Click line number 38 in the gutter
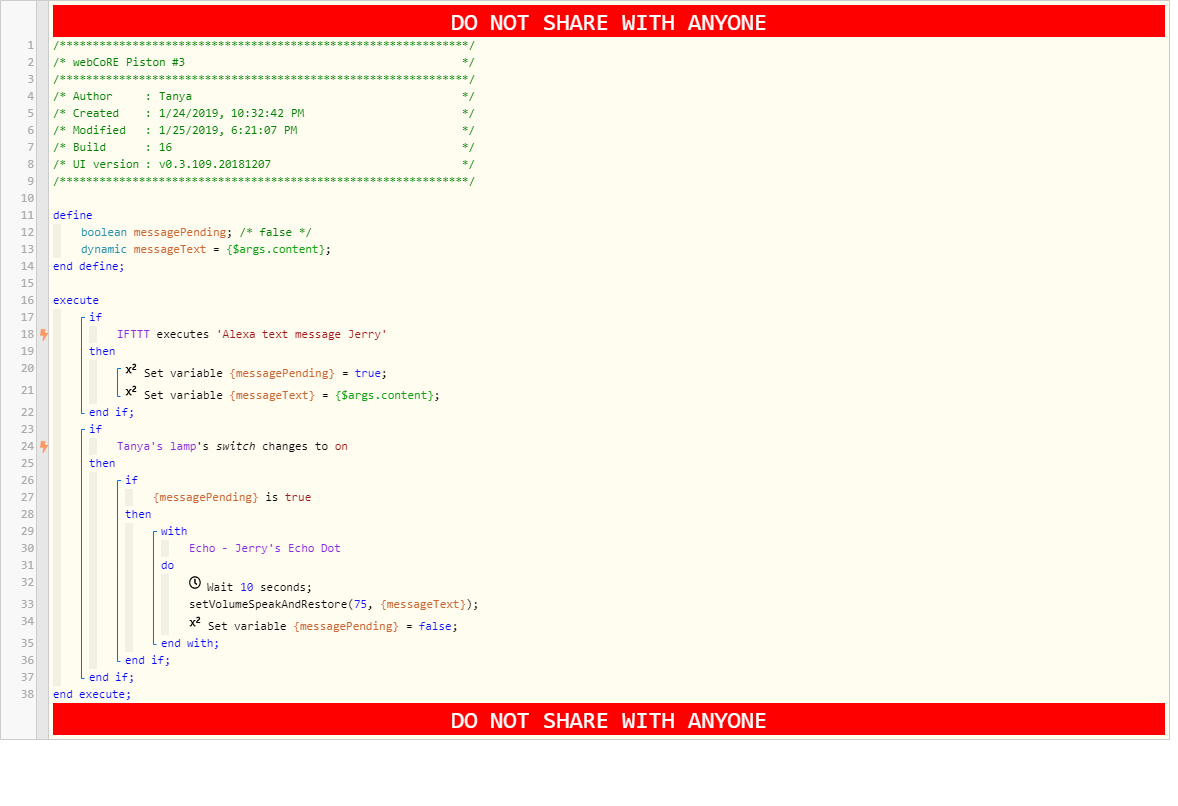1178x806 pixels. pyautogui.click(x=27, y=694)
